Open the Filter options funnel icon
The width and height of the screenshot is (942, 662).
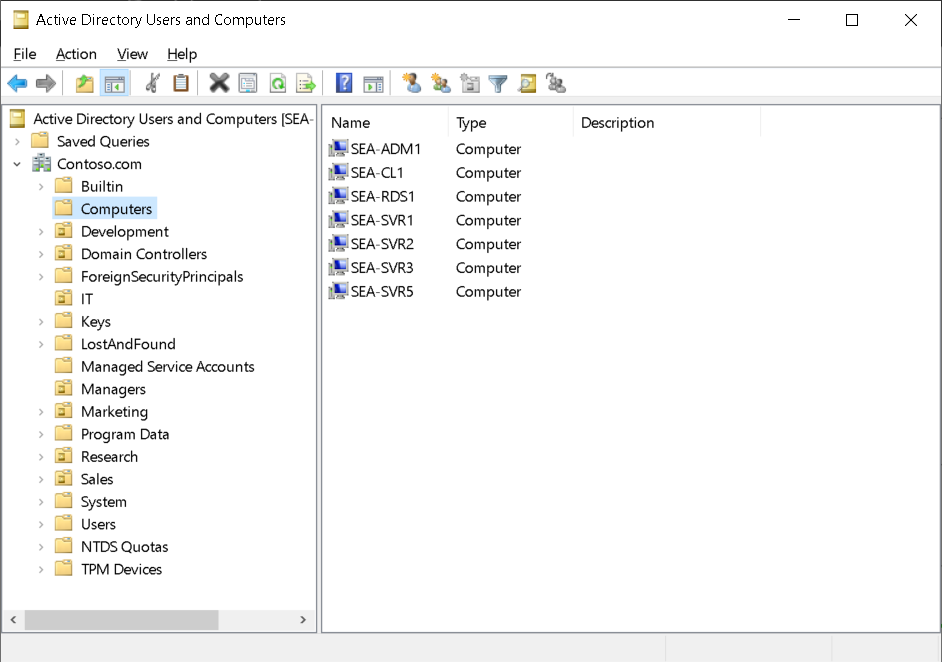497,83
